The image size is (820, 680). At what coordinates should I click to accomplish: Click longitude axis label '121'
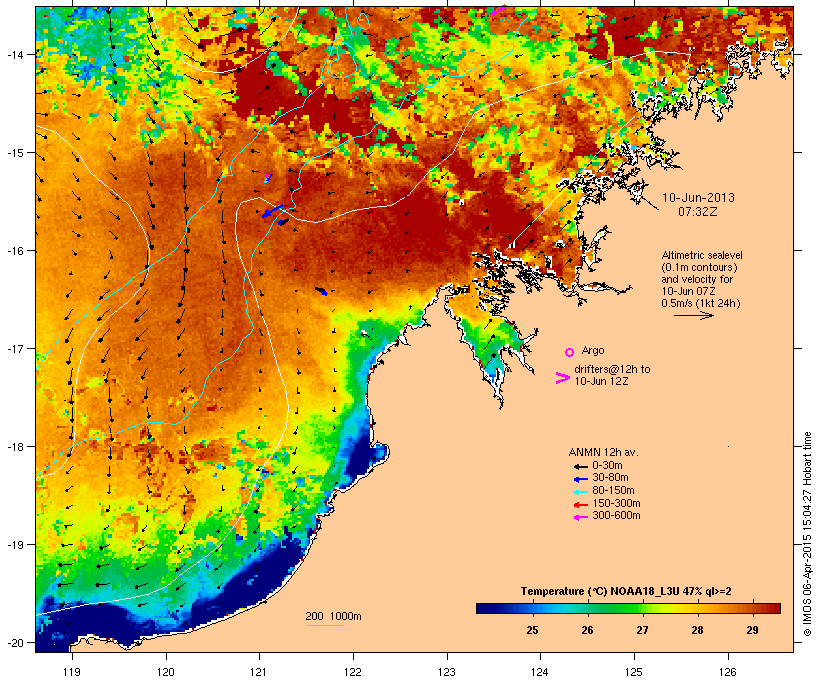click(259, 672)
